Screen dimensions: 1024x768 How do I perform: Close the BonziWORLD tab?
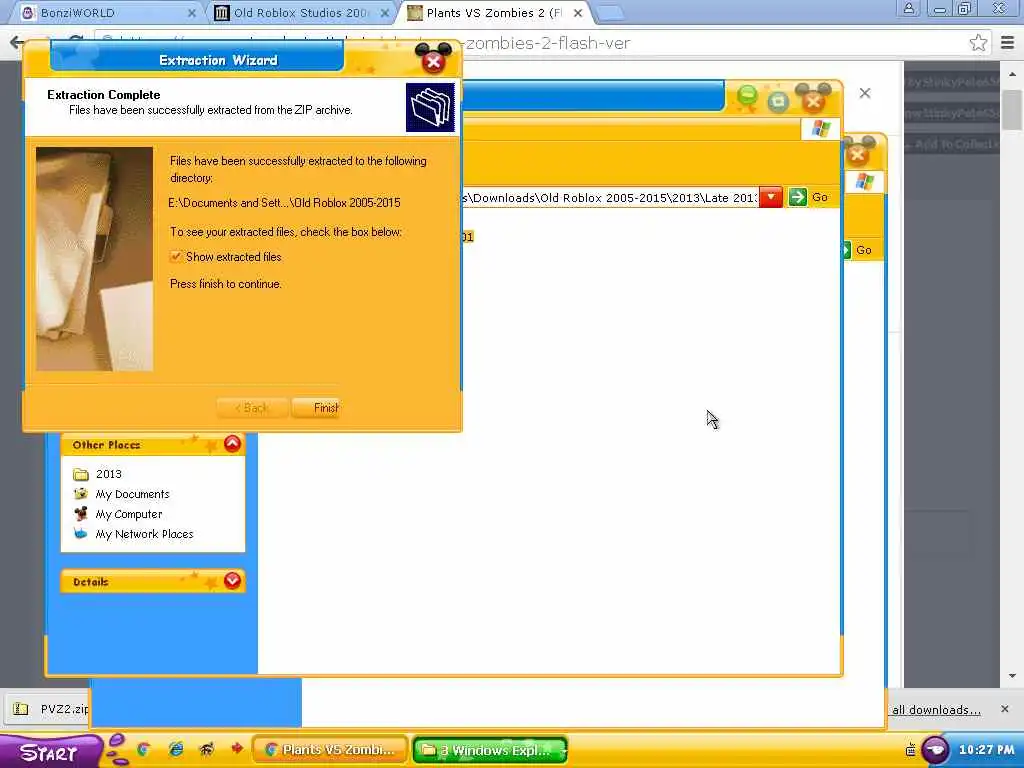tap(192, 12)
